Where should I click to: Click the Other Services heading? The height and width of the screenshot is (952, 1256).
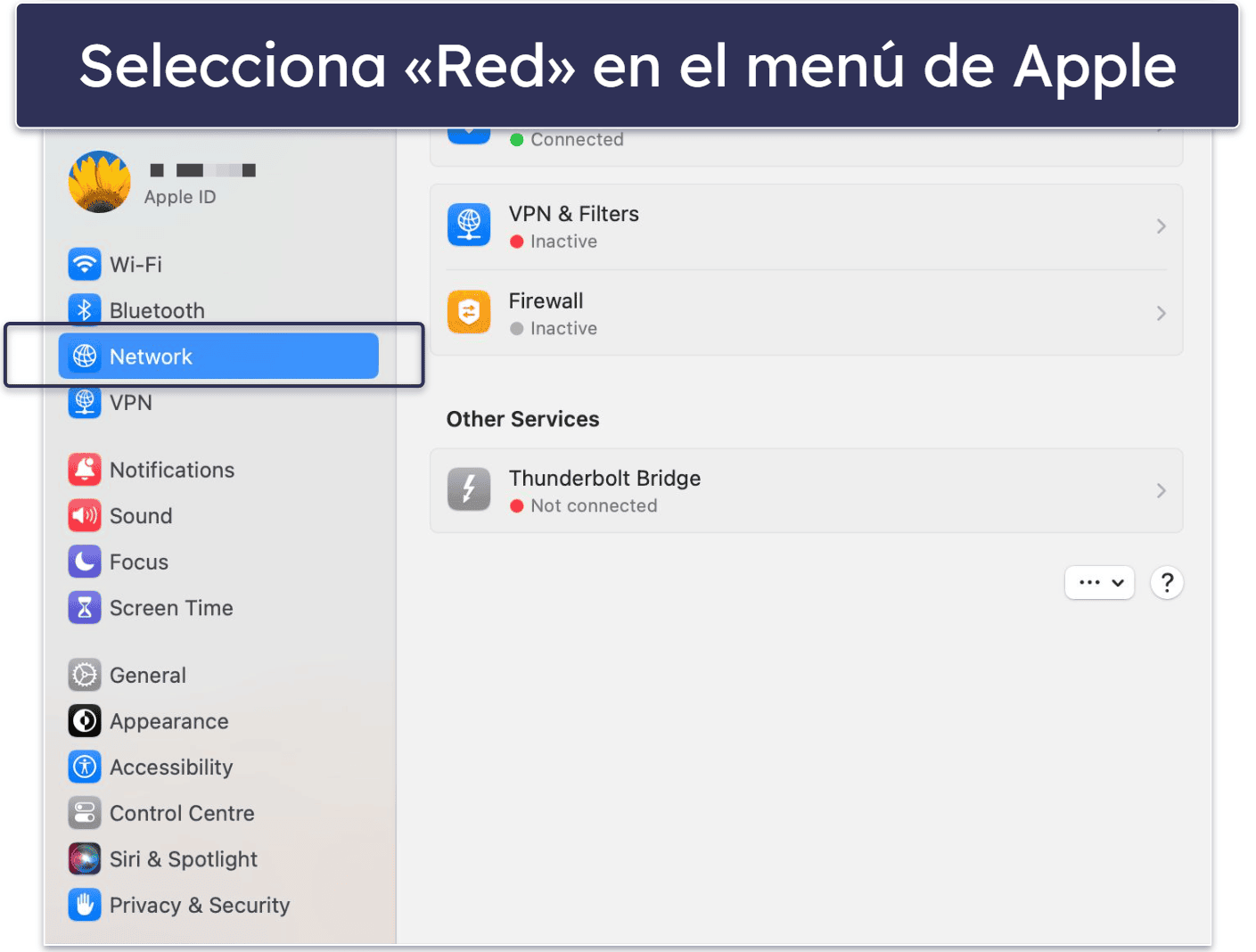(522, 419)
